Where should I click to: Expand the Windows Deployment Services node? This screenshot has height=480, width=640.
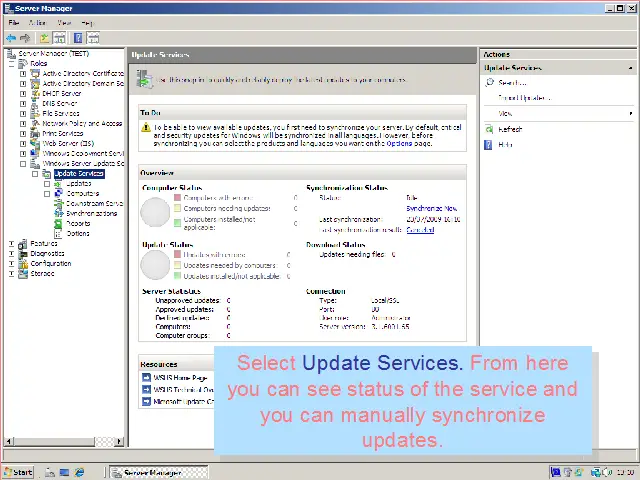tap(23, 154)
